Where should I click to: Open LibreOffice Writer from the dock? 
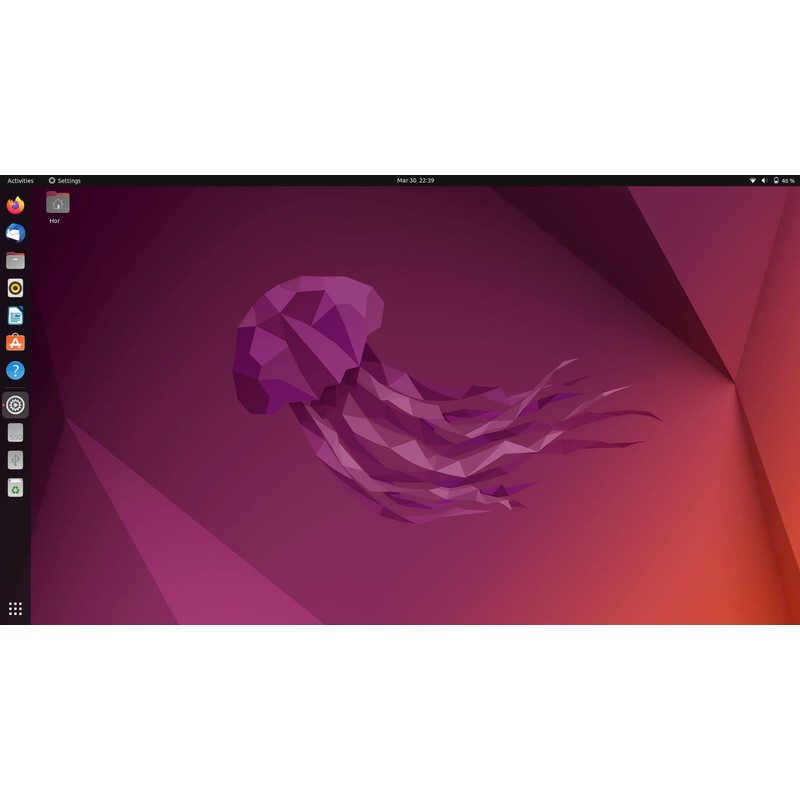pos(15,316)
